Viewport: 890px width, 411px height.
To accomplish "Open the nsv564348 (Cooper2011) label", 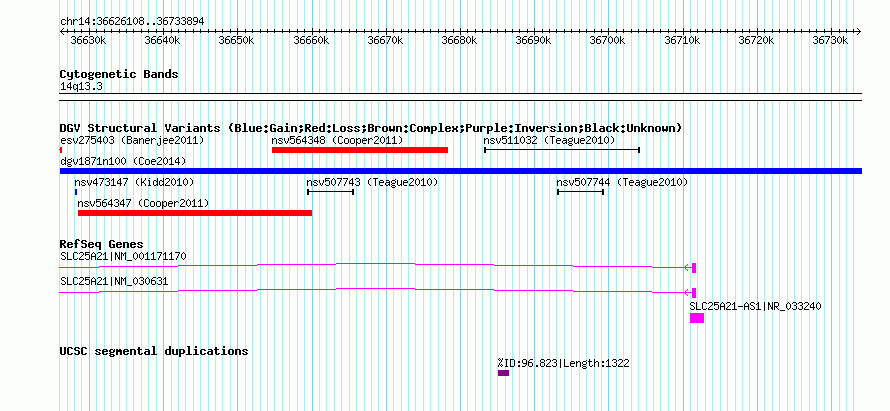I will 337,140.
